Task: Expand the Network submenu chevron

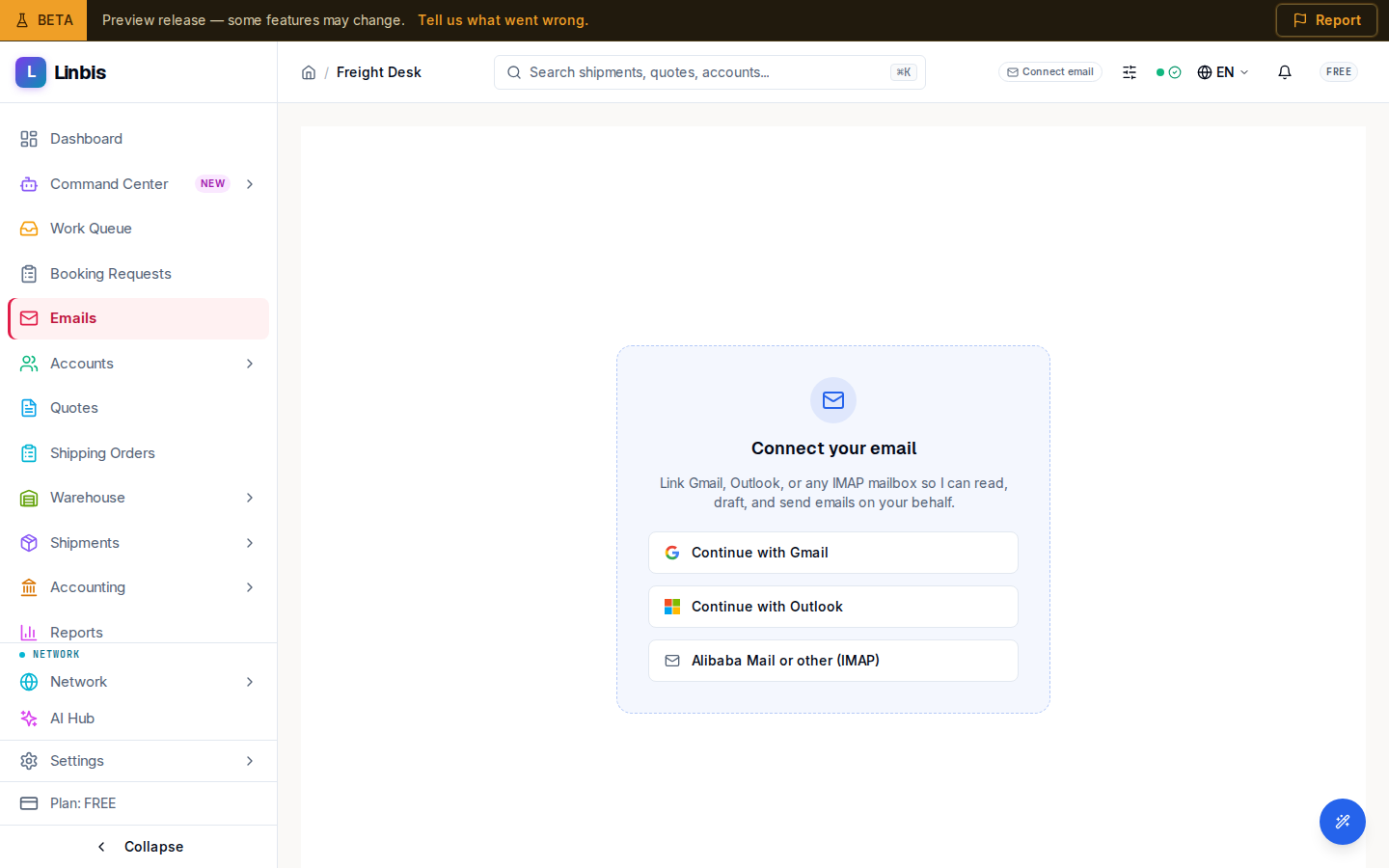Action: pos(250,682)
